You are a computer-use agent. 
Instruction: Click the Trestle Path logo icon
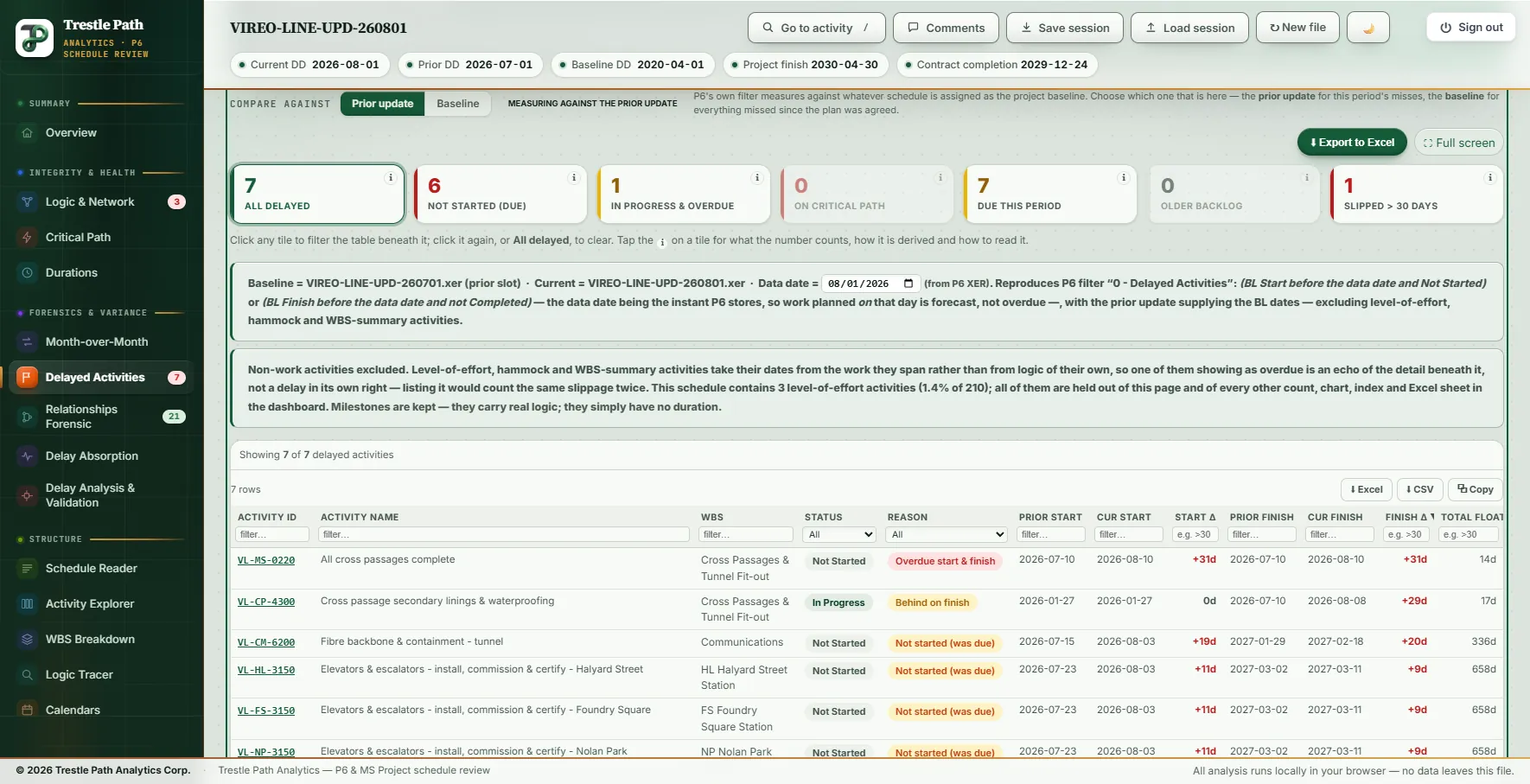click(x=35, y=38)
